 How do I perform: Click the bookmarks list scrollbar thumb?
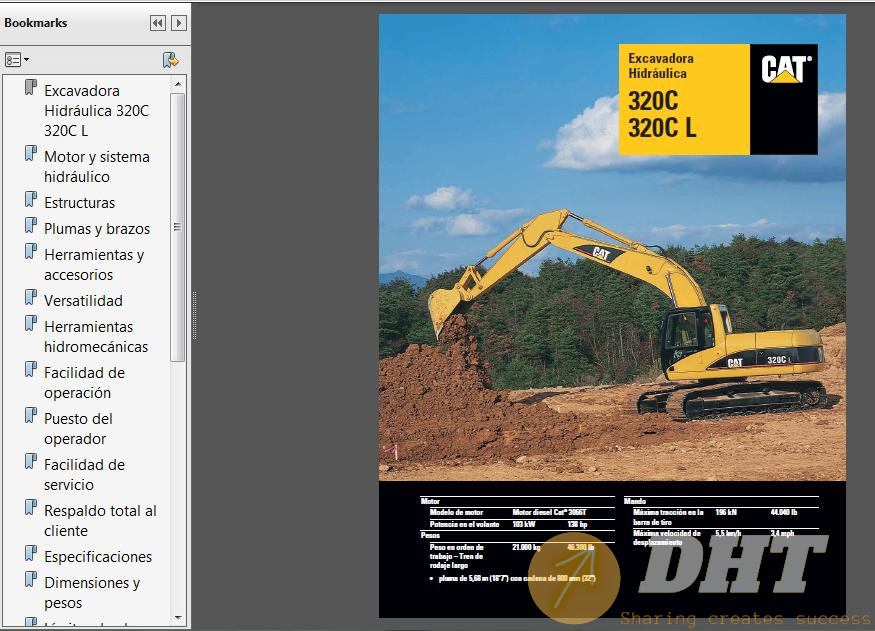(x=177, y=227)
